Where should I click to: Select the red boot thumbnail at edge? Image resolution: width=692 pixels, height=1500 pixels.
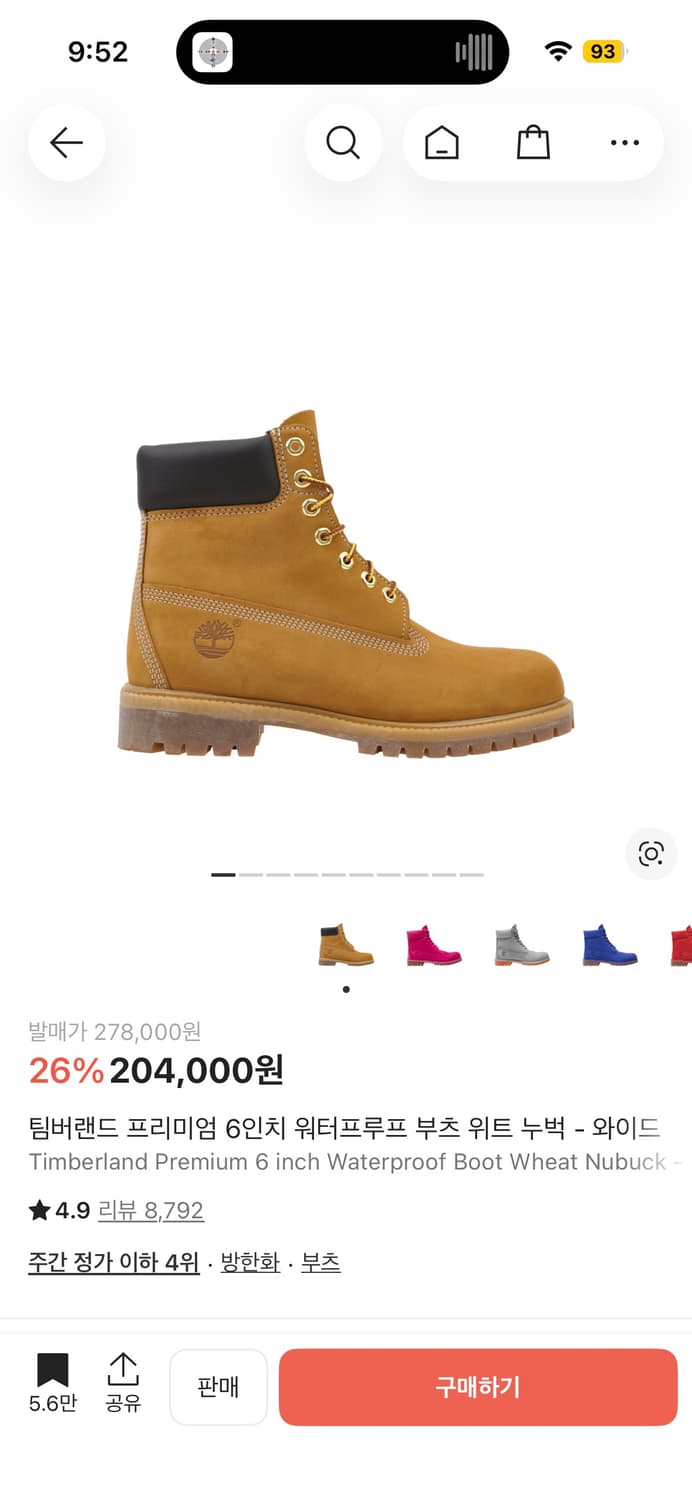click(x=681, y=945)
